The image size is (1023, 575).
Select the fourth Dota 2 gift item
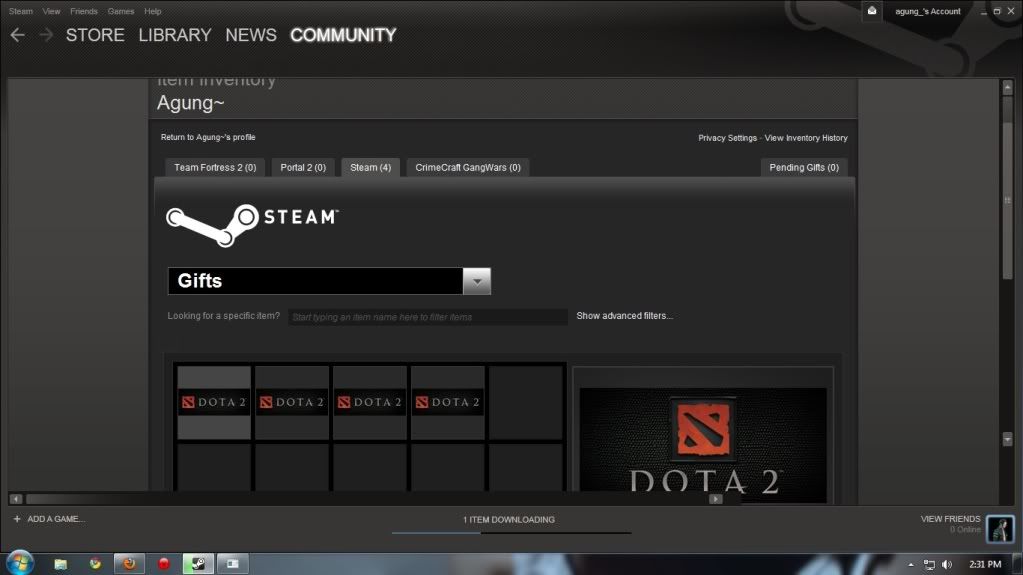coord(448,402)
